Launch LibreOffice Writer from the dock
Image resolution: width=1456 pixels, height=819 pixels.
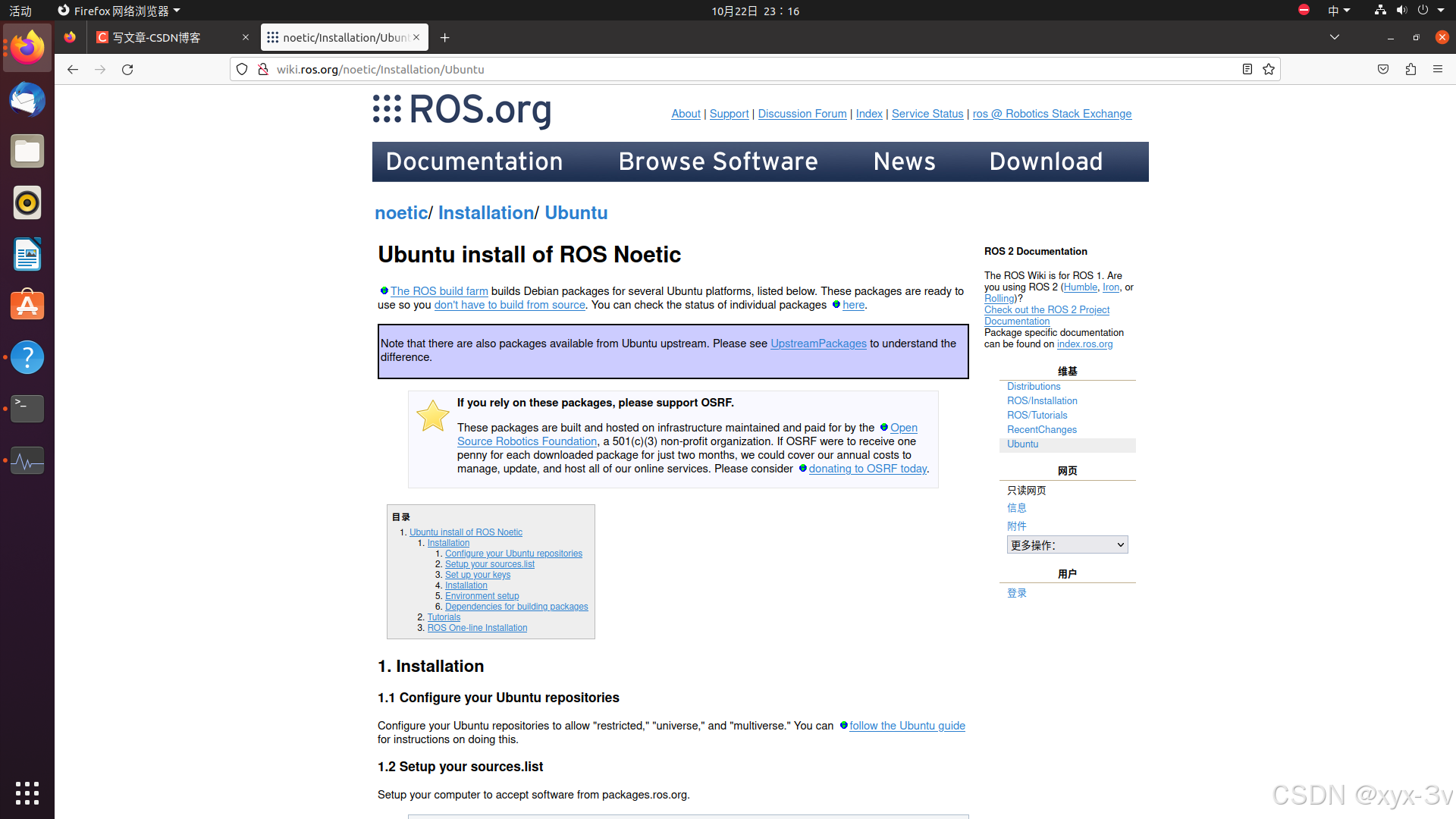click(27, 254)
